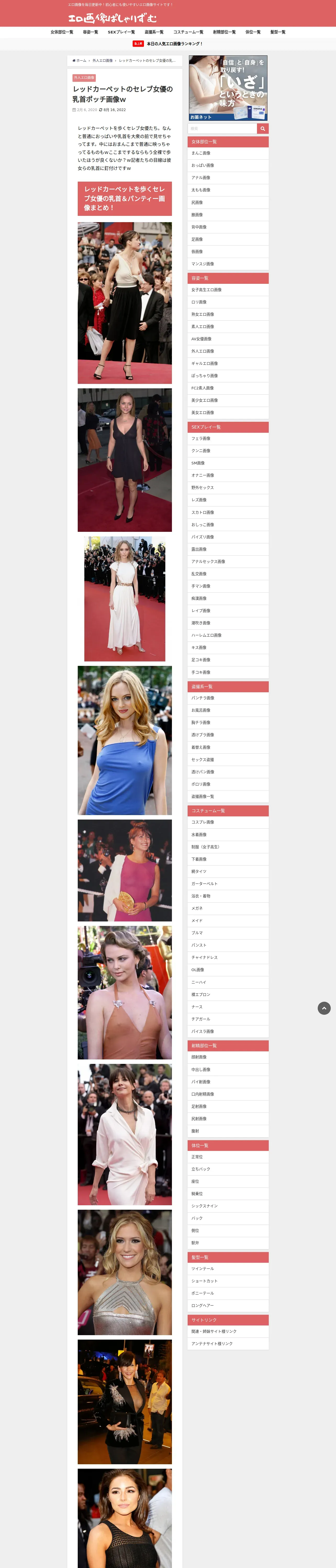336x1568 pixels.
Task: Open the 網タイツ sidebar link
Action: [x=228, y=872]
